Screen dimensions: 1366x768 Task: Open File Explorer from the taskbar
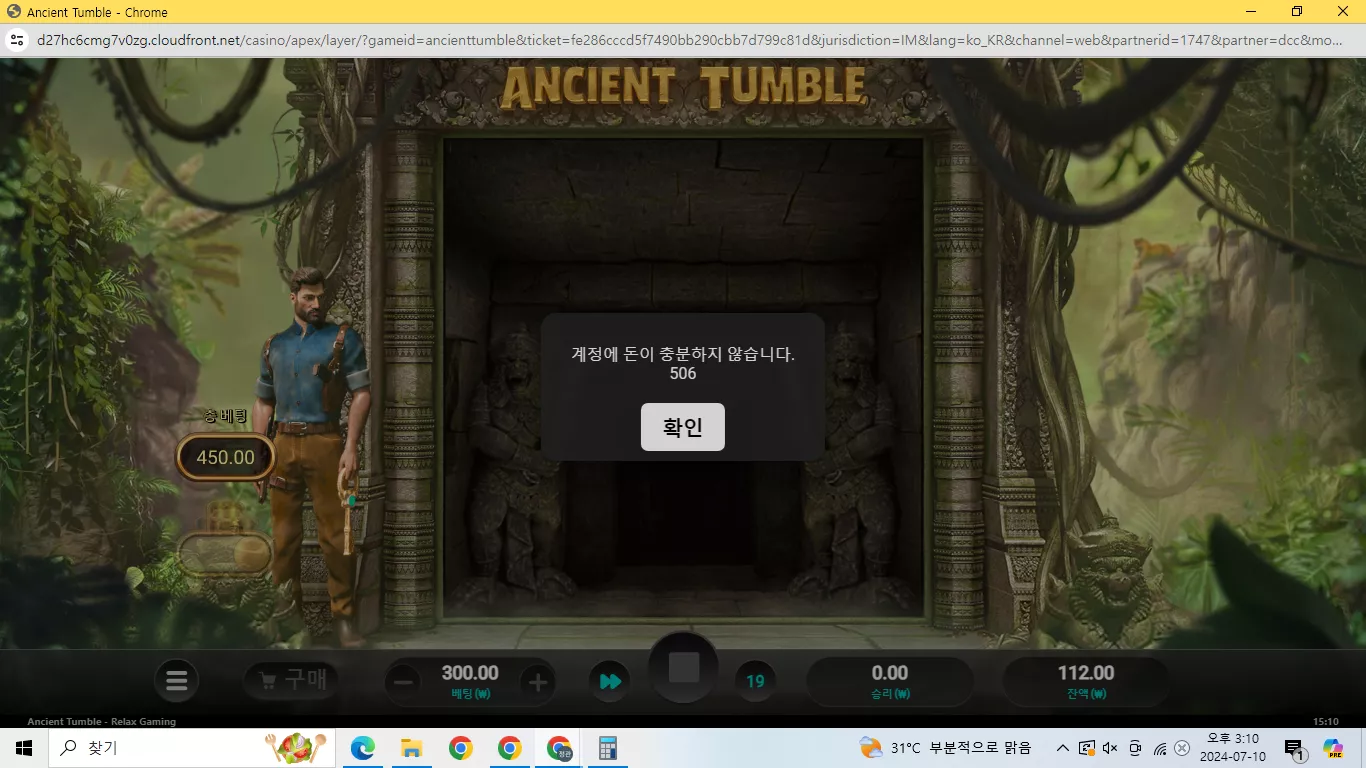coord(411,748)
